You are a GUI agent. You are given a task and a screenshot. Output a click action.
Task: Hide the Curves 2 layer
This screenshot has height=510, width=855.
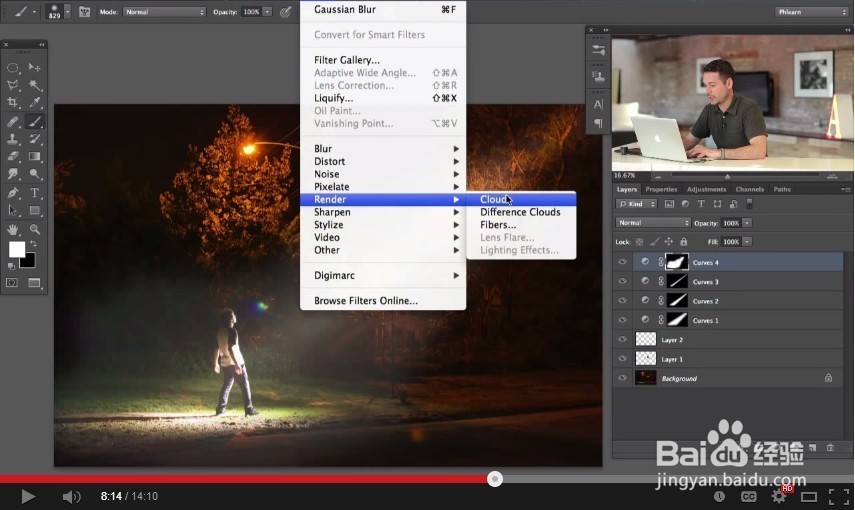[x=622, y=301]
